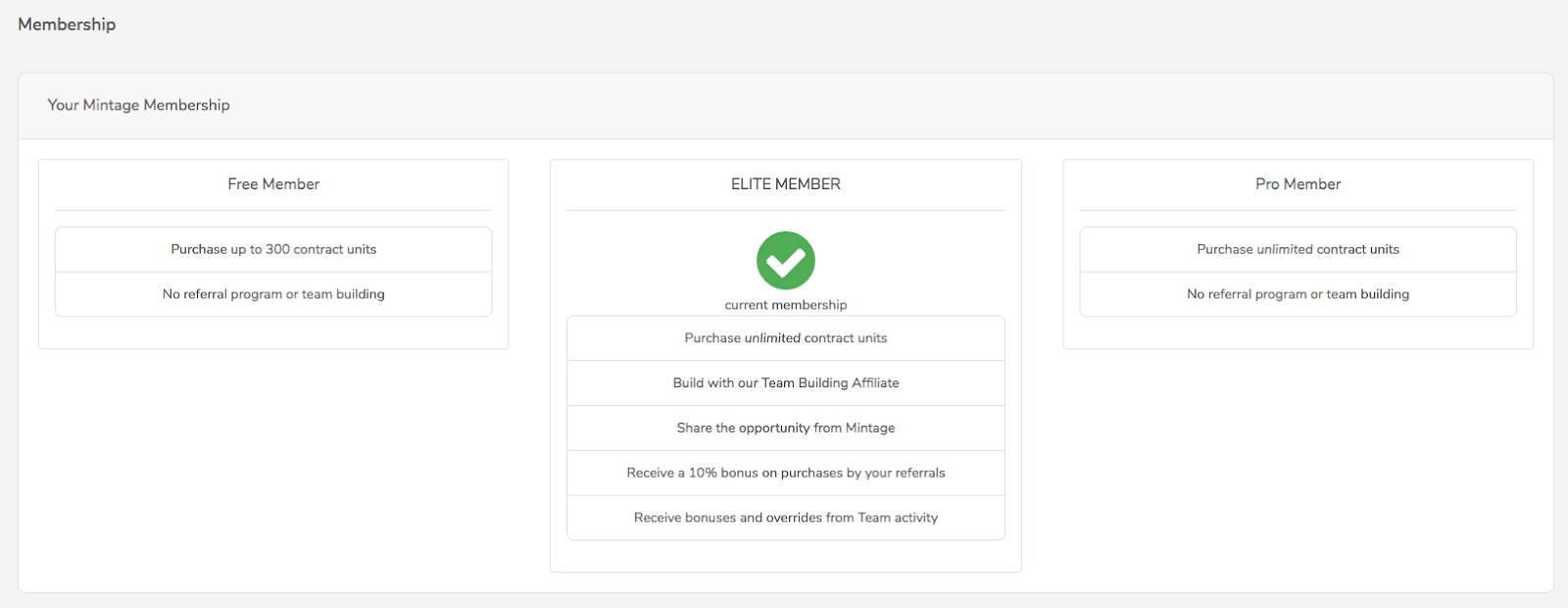
Task: Click 'Share the opportunity from Mintage' row
Action: click(786, 429)
